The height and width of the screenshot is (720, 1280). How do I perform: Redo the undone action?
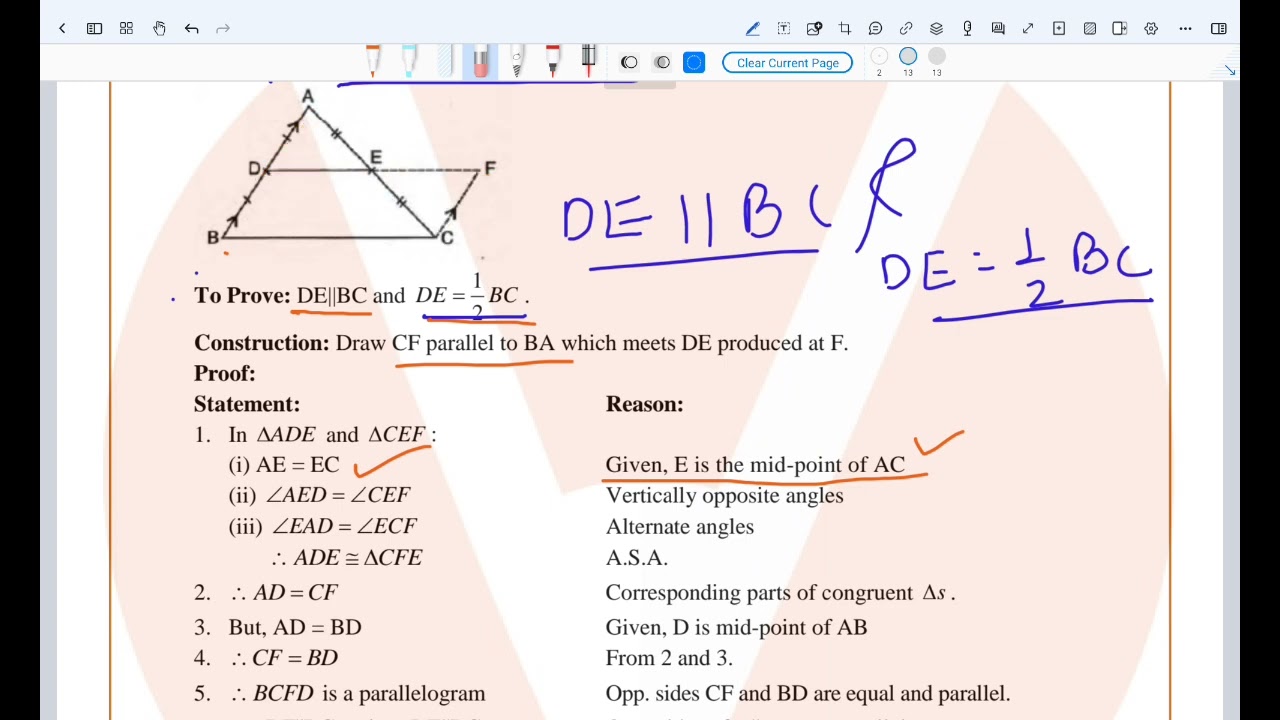coord(223,29)
